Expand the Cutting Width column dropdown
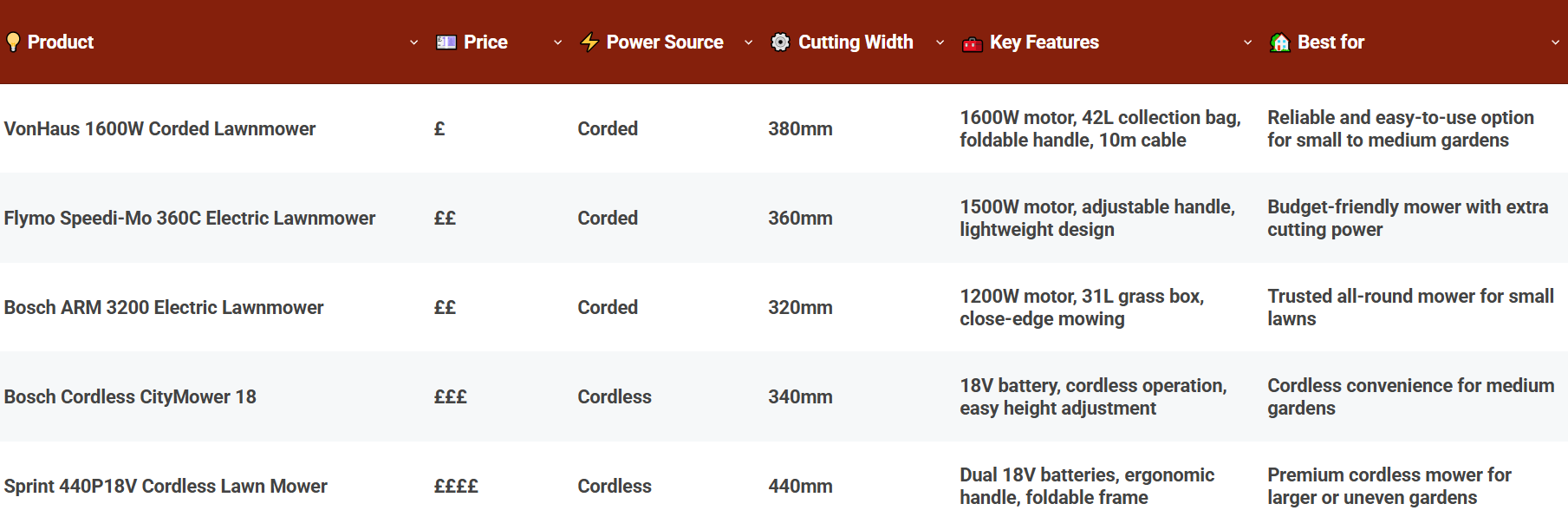Screen dimensions: 1568x530 coord(940,43)
